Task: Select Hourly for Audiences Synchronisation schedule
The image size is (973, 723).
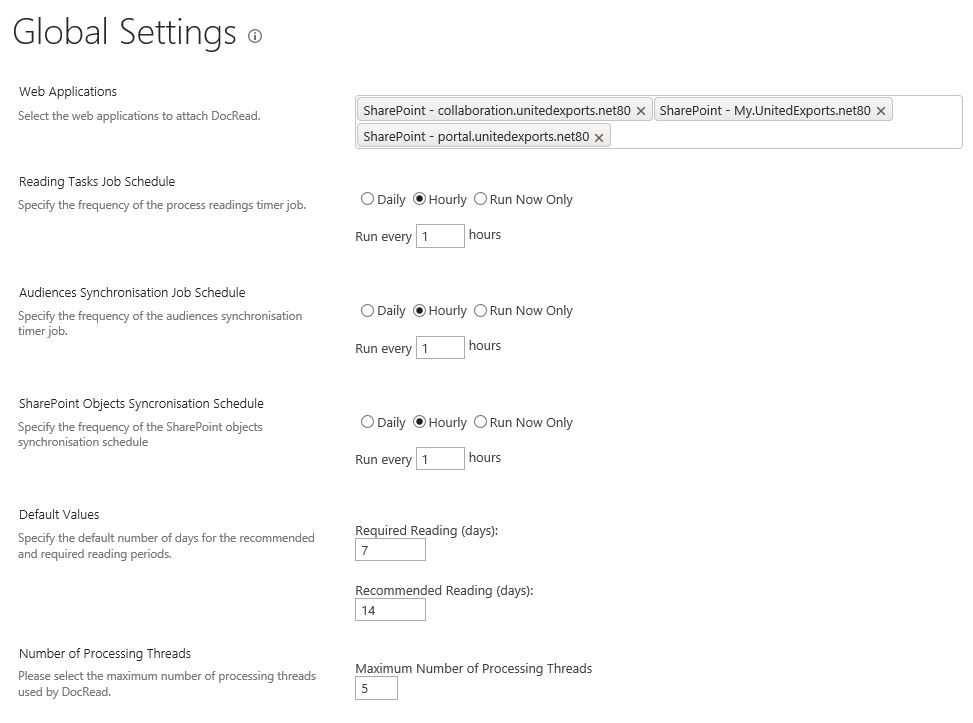Action: (x=420, y=311)
